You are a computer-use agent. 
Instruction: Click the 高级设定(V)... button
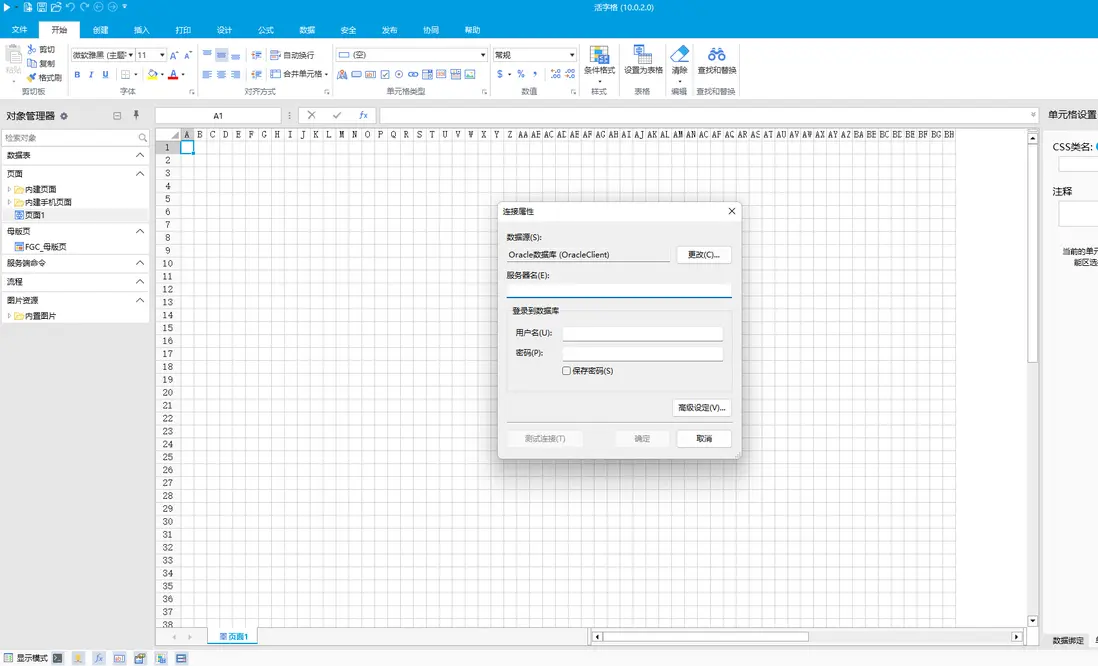tap(702, 408)
